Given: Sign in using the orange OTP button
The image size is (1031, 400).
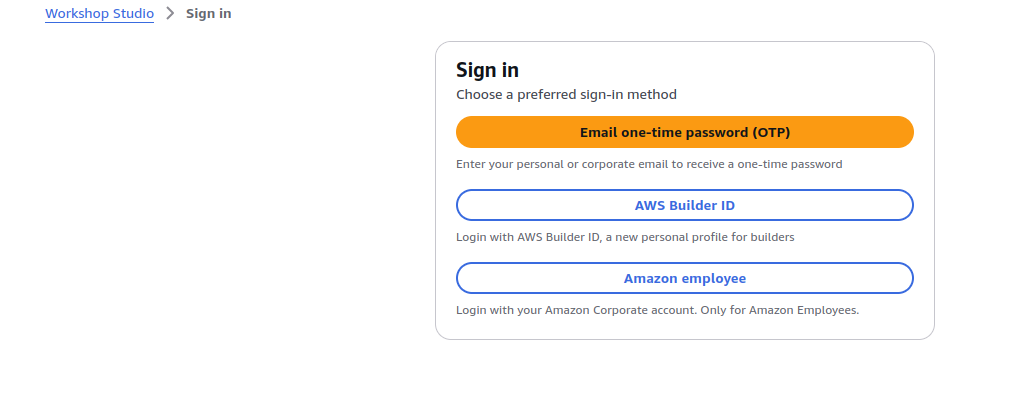Looking at the screenshot, I should pyautogui.click(x=684, y=132).
